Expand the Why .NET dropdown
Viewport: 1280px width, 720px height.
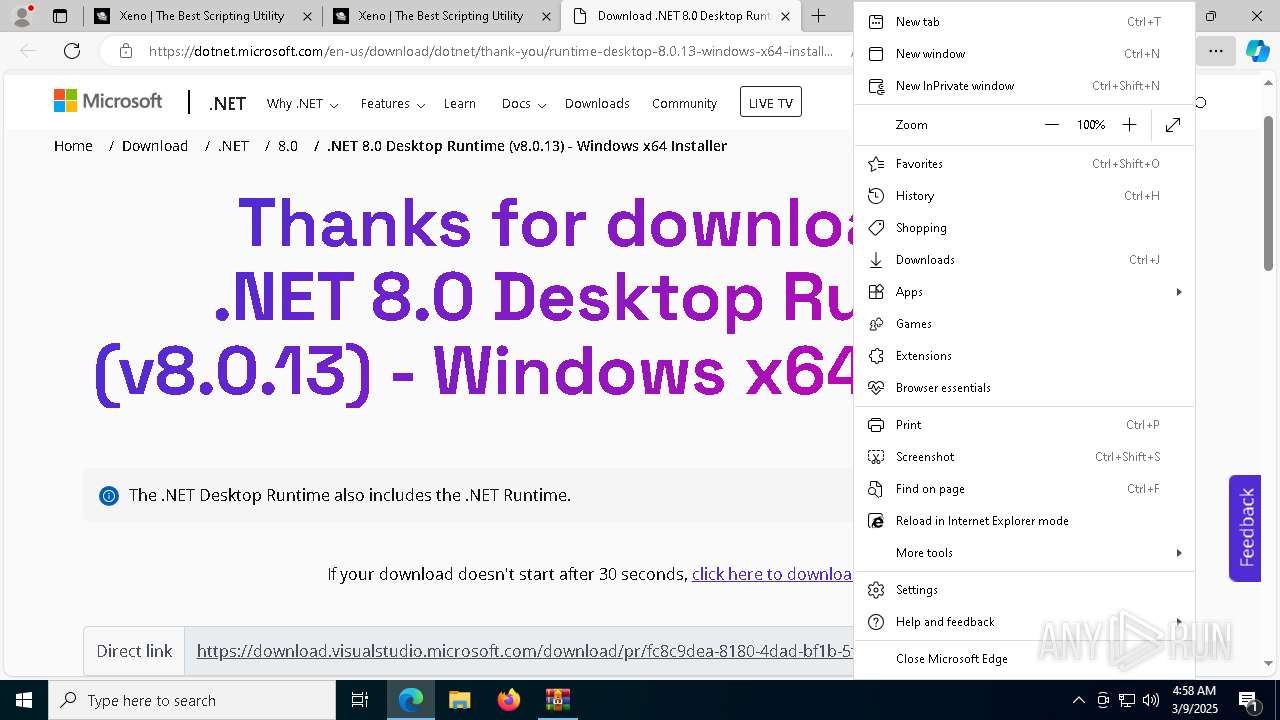tap(302, 103)
